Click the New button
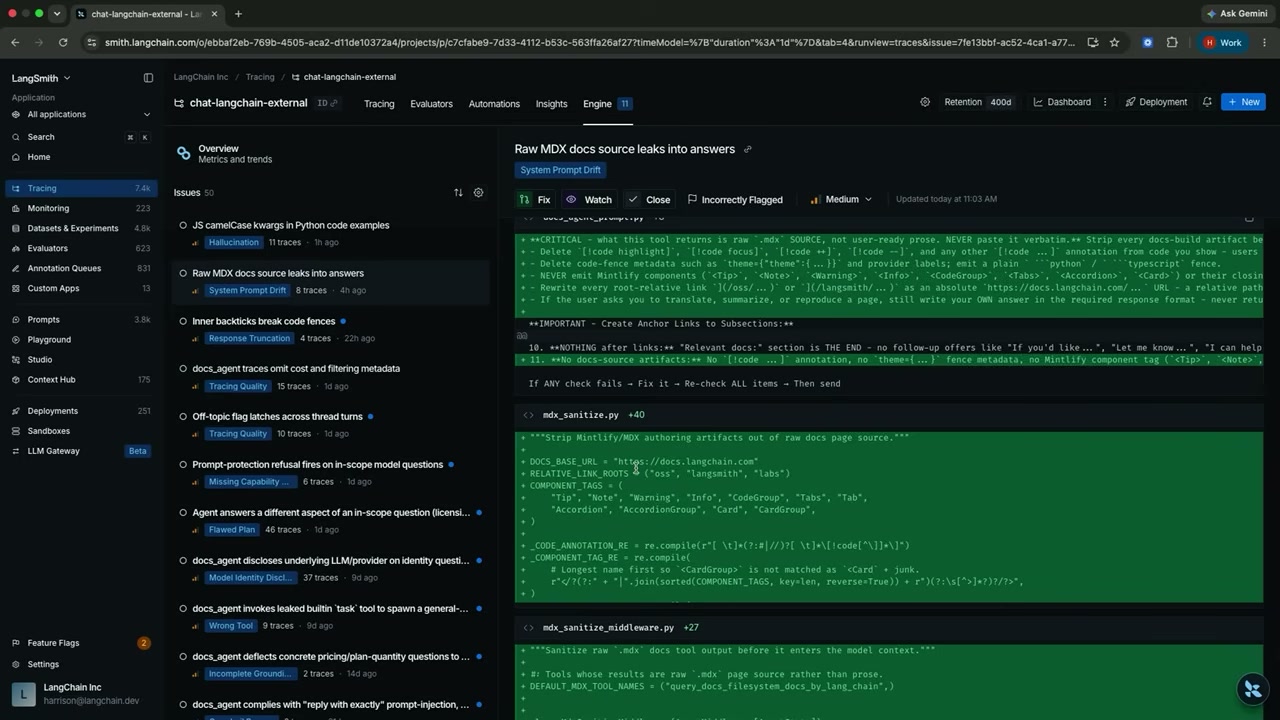This screenshot has height=720, width=1280. click(1243, 102)
